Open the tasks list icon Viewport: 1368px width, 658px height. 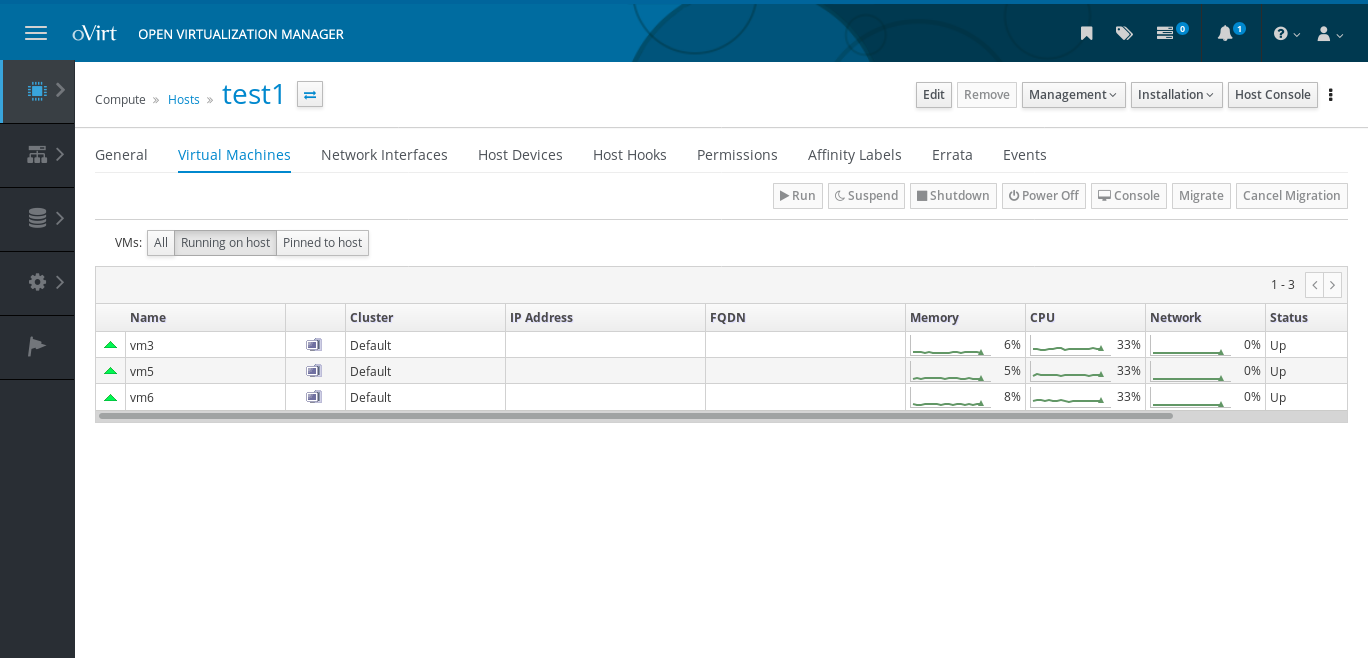1165,33
